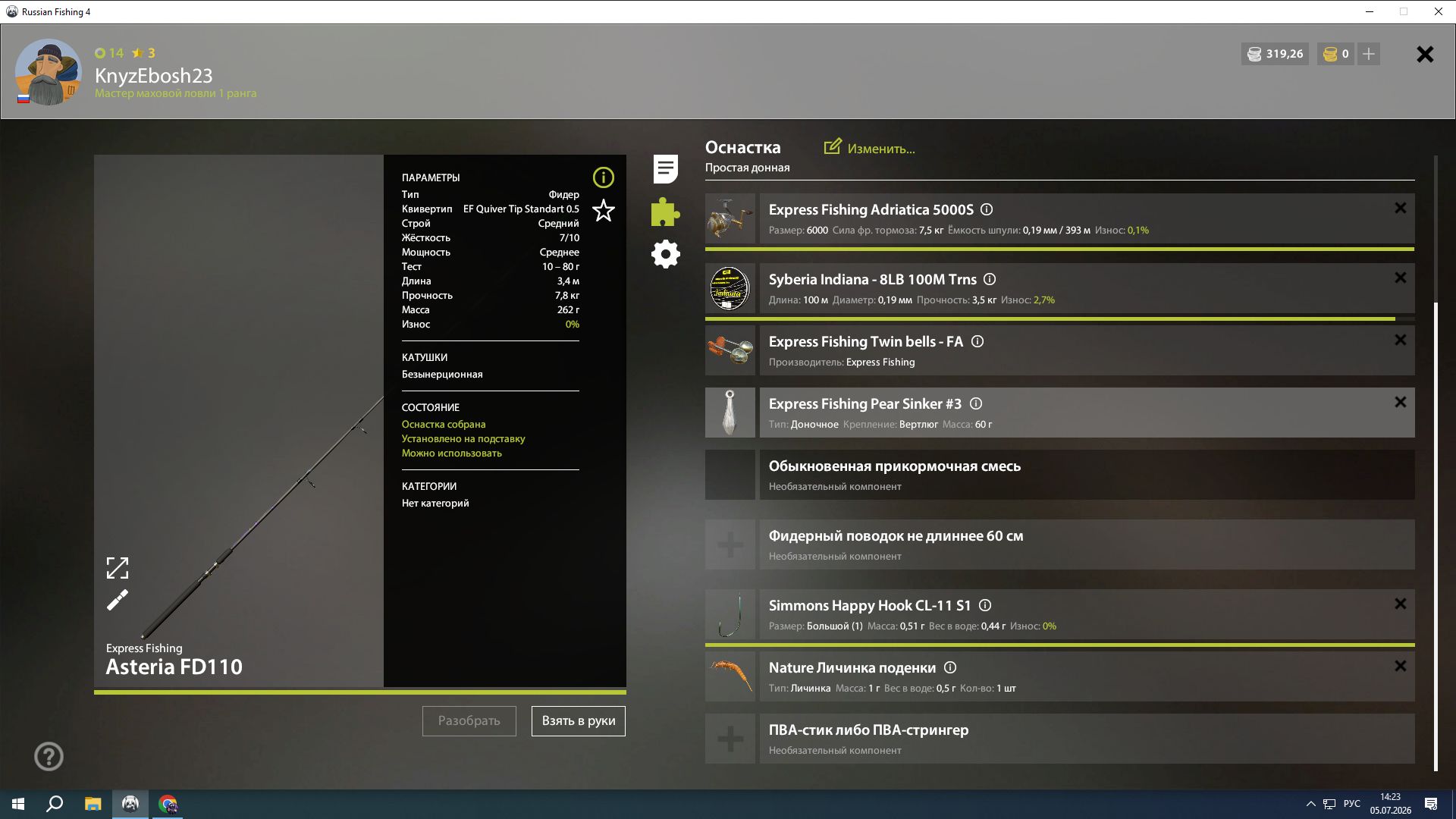Show info for Личинка поденки bait
This screenshot has width=1456, height=819.
[950, 667]
